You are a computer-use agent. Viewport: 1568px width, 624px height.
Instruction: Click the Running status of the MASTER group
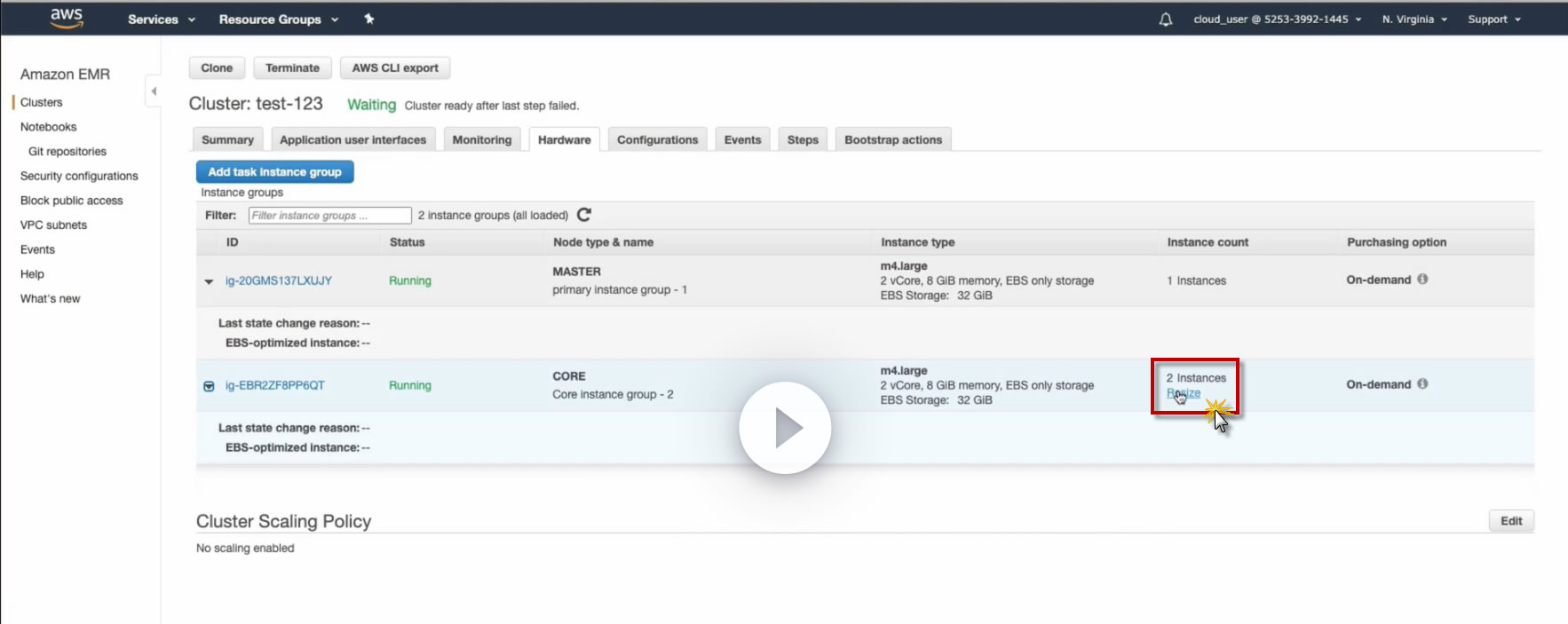tap(410, 280)
